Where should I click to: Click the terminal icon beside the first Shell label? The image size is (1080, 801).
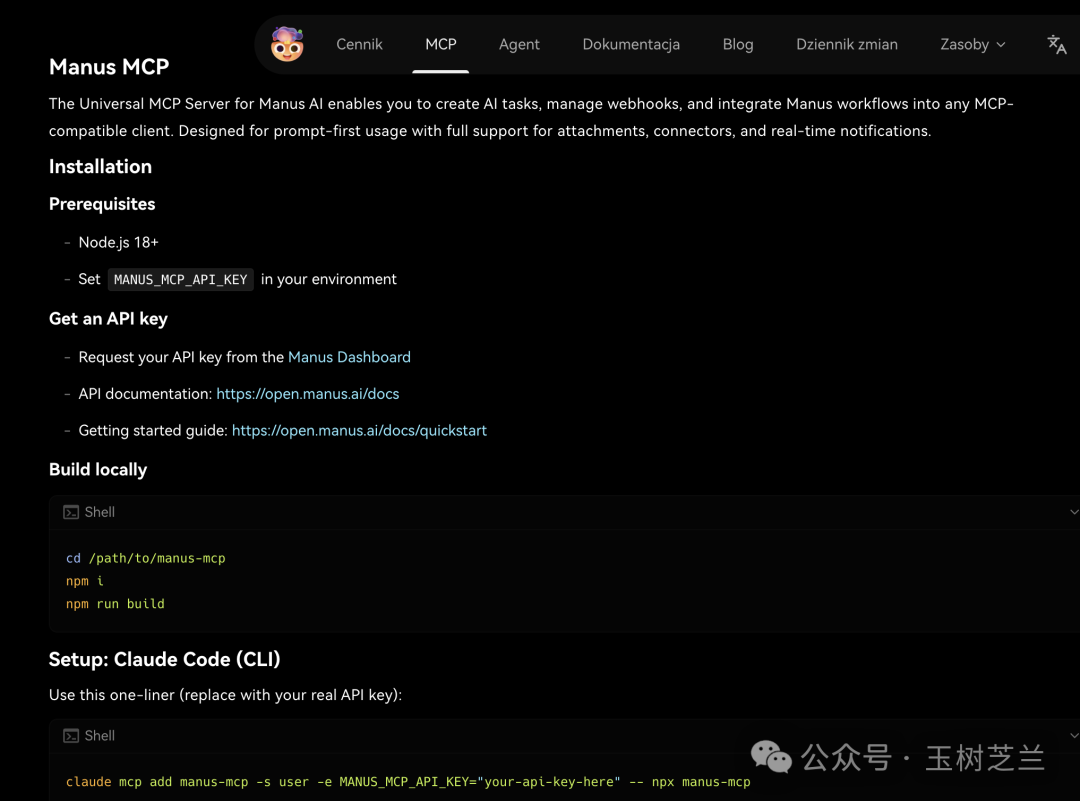71,512
